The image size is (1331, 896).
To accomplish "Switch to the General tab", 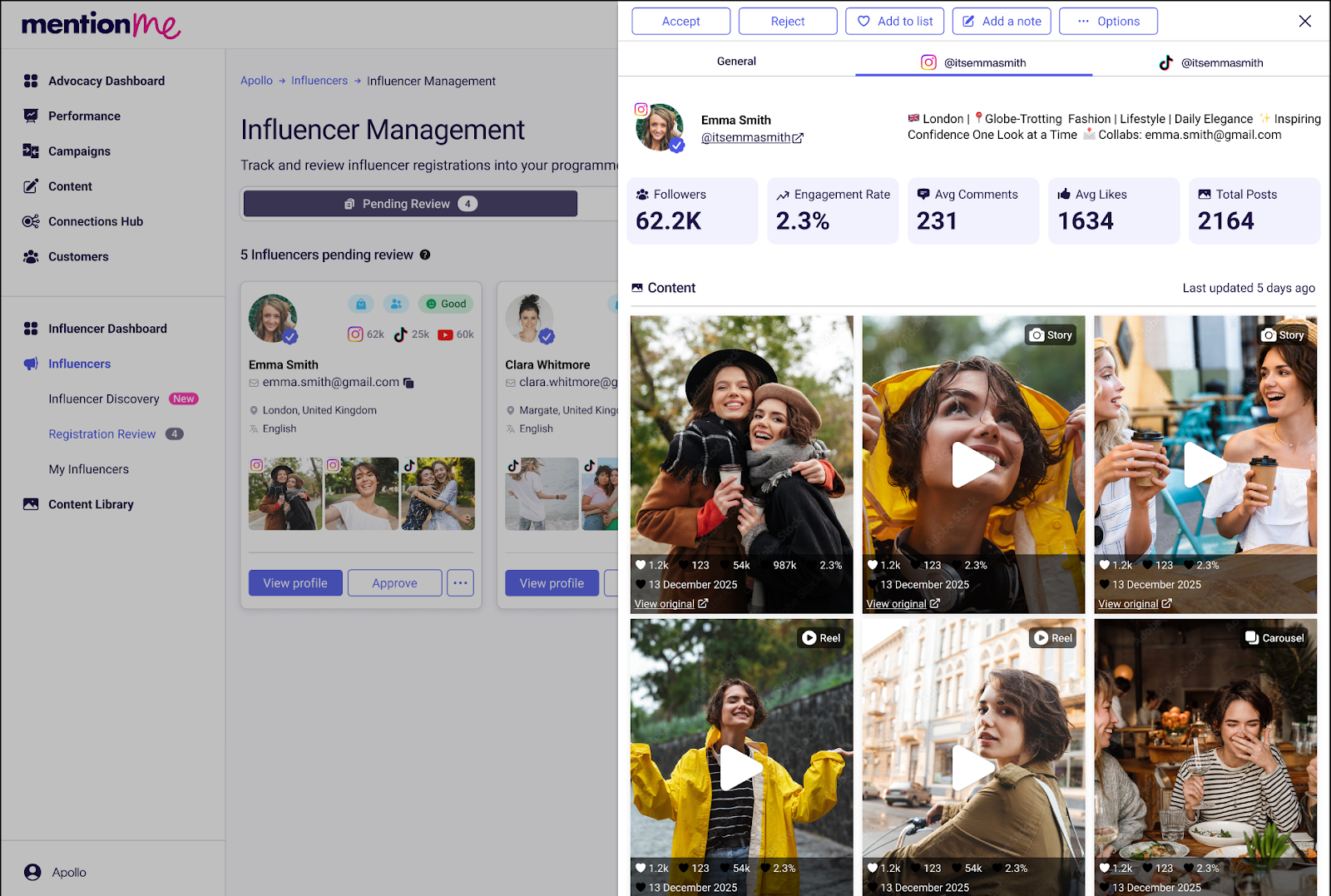I will (x=735, y=61).
